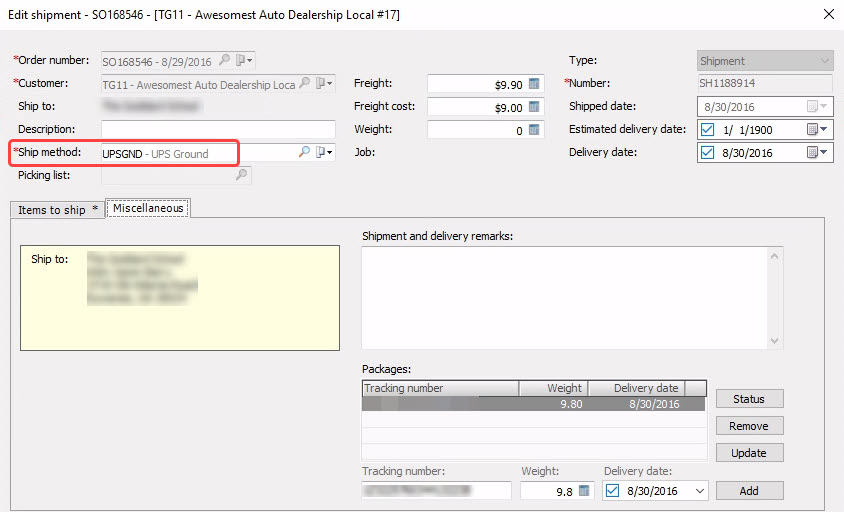This screenshot has height=512, width=844.
Task: Click the Order number search magnifier icon
Action: point(224,60)
